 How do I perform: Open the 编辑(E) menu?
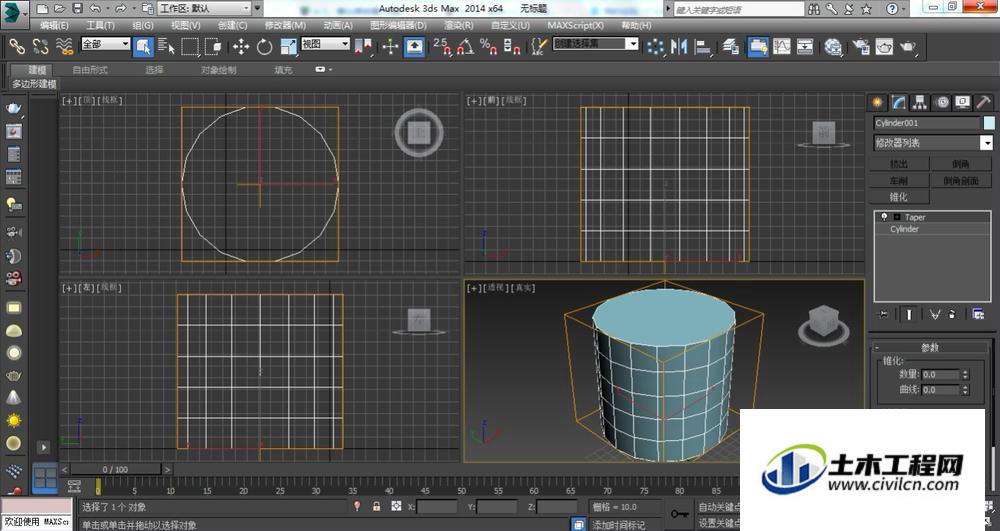(x=54, y=25)
